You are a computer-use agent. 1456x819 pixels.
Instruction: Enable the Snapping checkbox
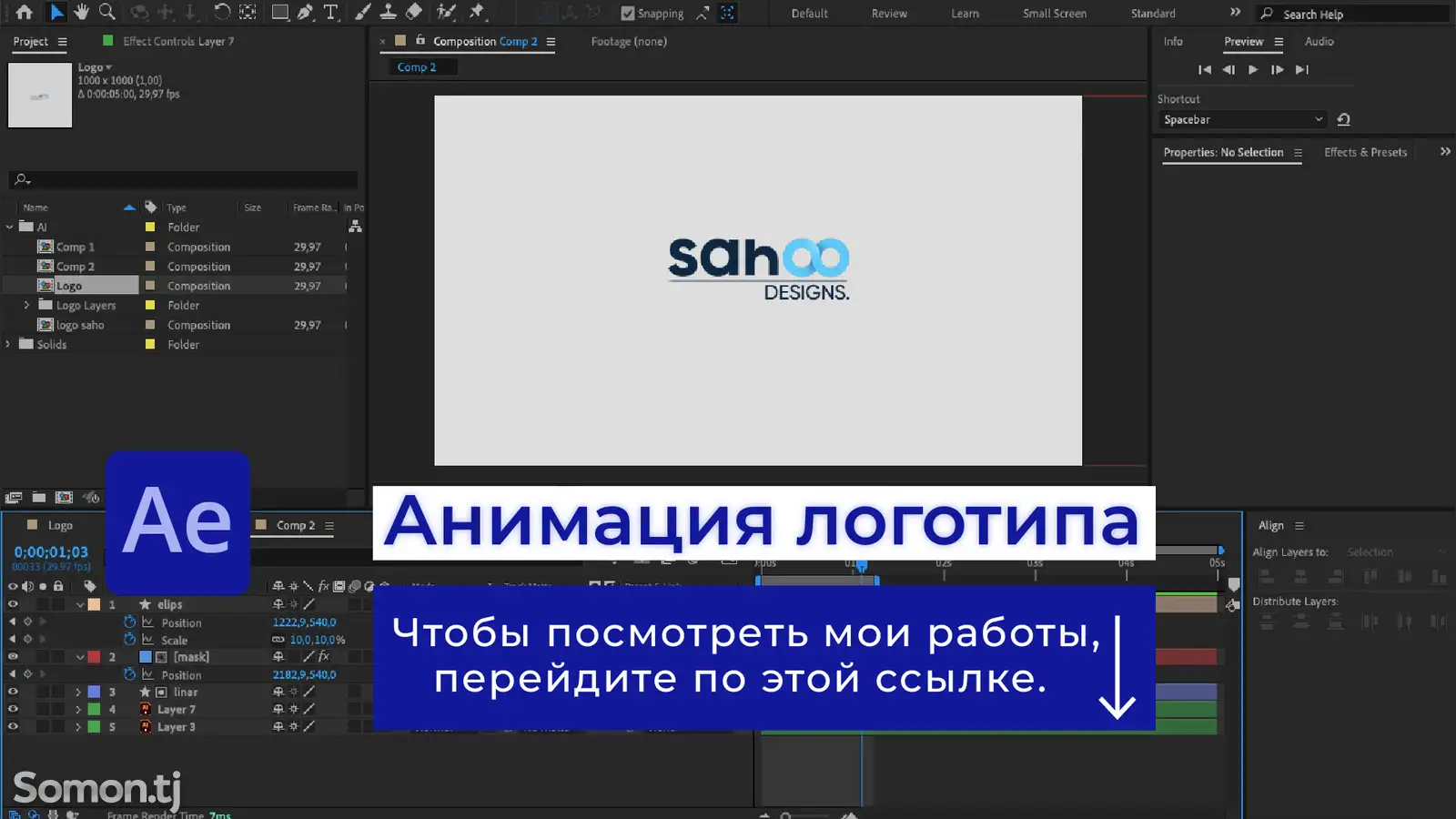coord(627,14)
